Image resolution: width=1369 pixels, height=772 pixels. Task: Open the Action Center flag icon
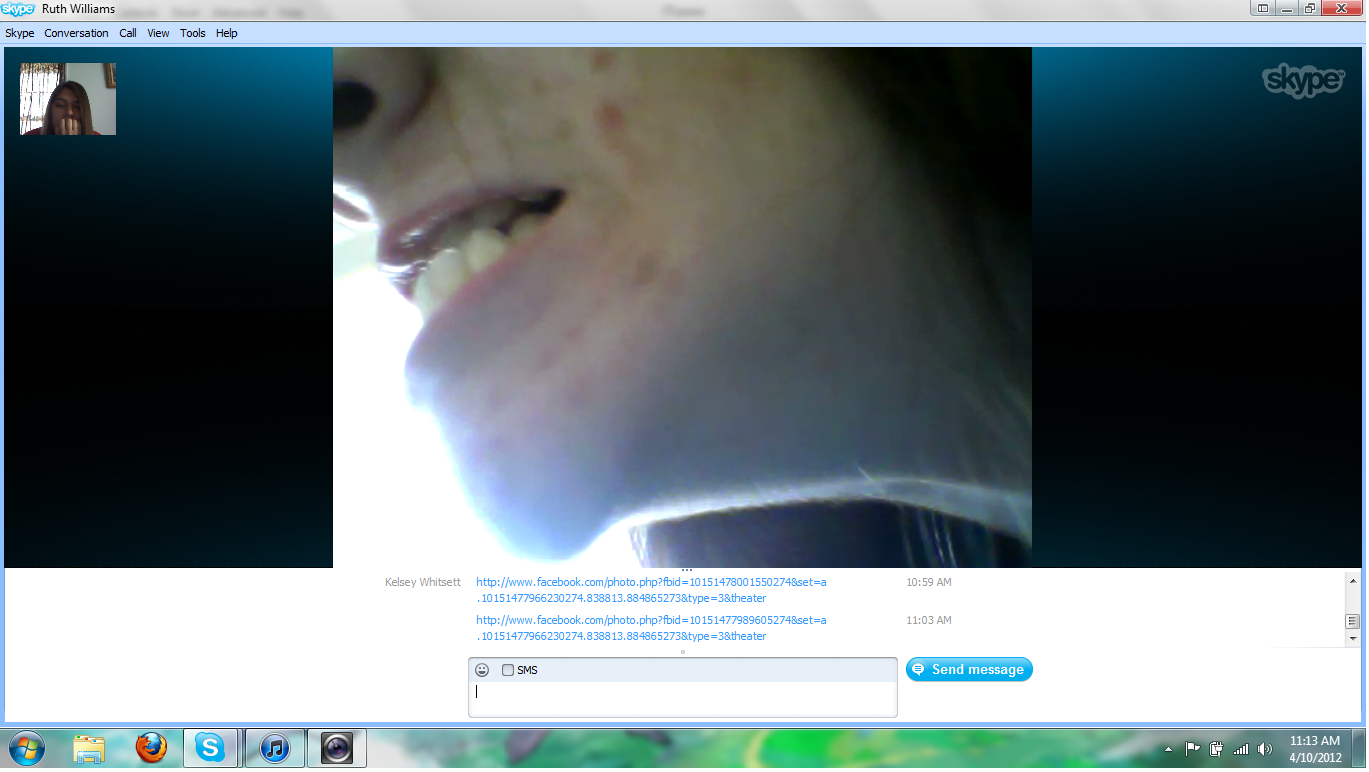click(x=1193, y=749)
